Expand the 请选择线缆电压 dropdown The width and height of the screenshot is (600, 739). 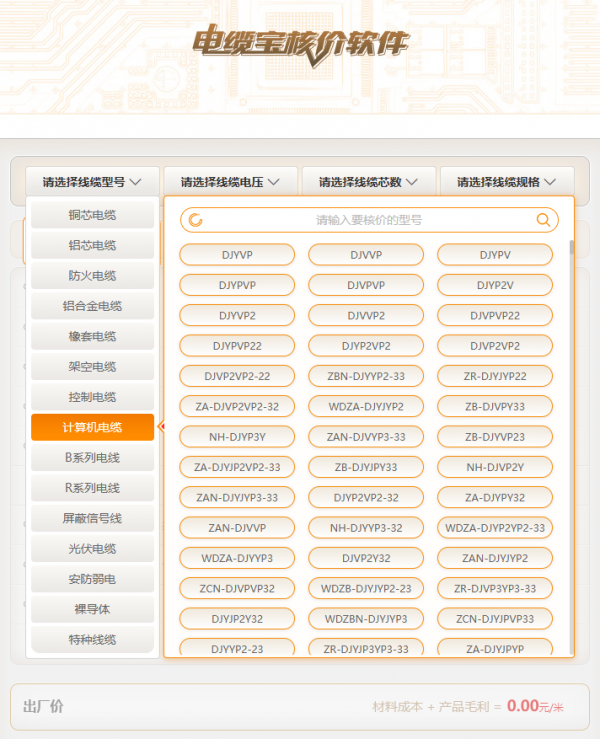click(x=230, y=182)
